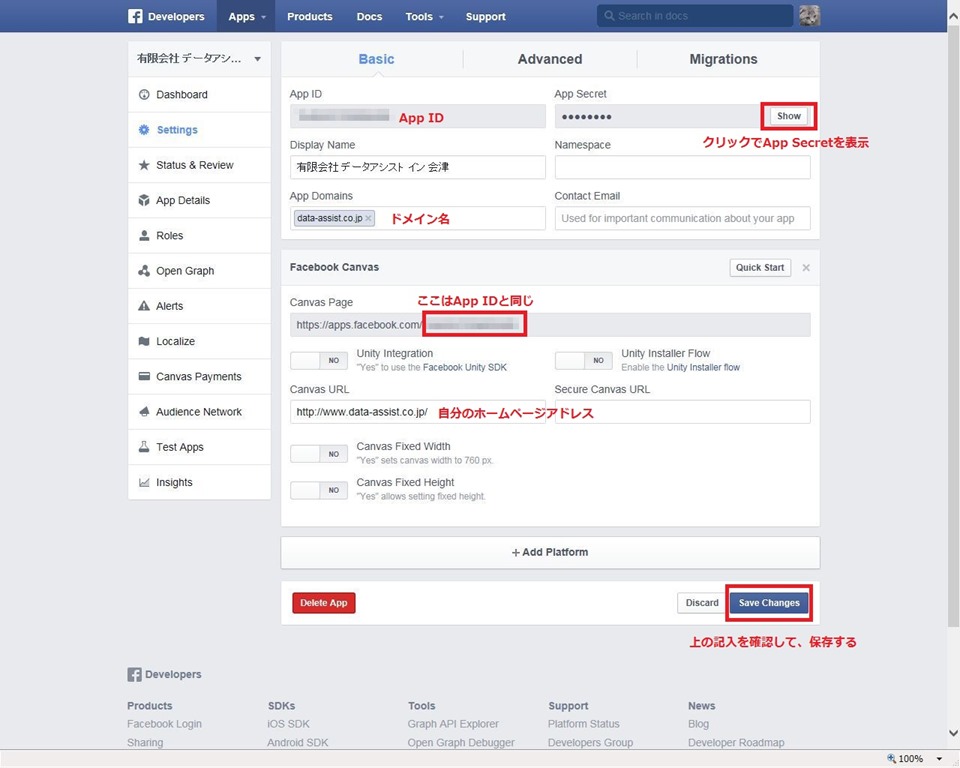Click the Test Apps flask icon

[x=144, y=446]
